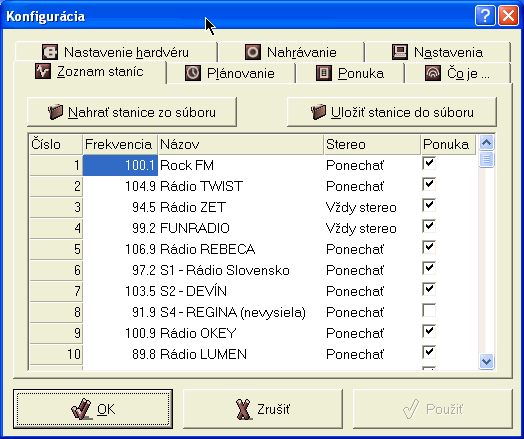Go to the Plánovanie tab
Viewport: 524px width, 439px height.
pos(231,73)
